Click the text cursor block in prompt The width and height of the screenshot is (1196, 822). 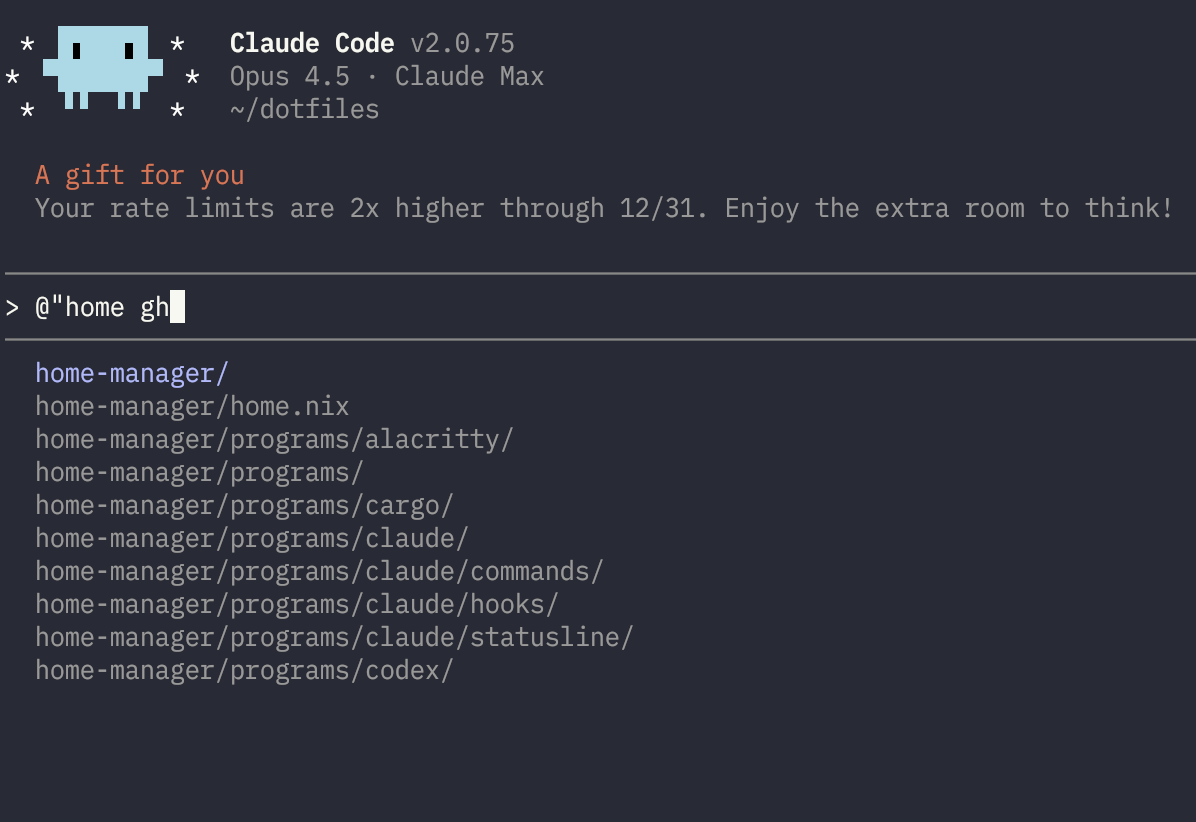coord(177,307)
